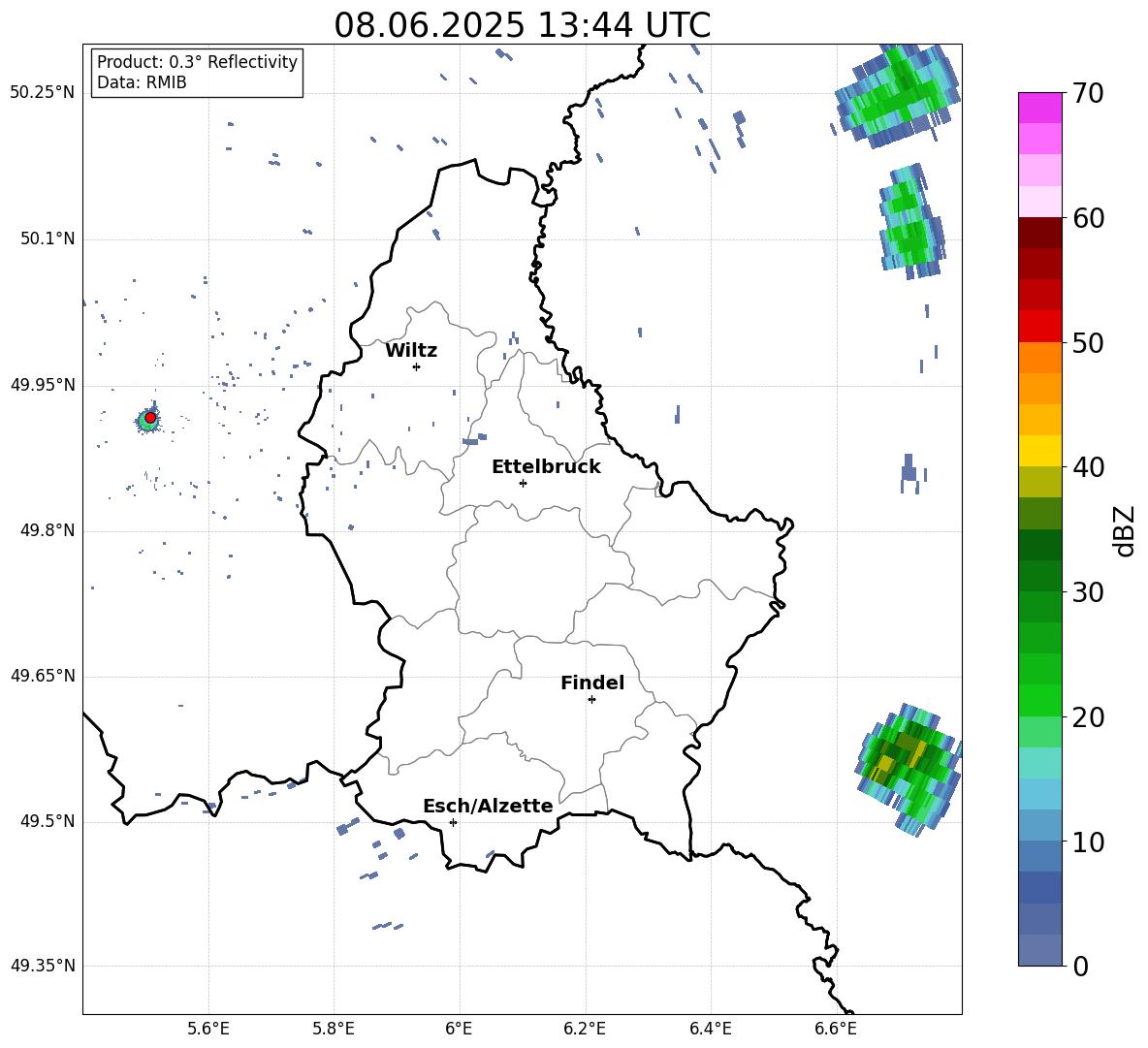Image resolution: width=1148 pixels, height=1048 pixels.
Task: Click the 49.95°N latitude label
Action: (43, 385)
